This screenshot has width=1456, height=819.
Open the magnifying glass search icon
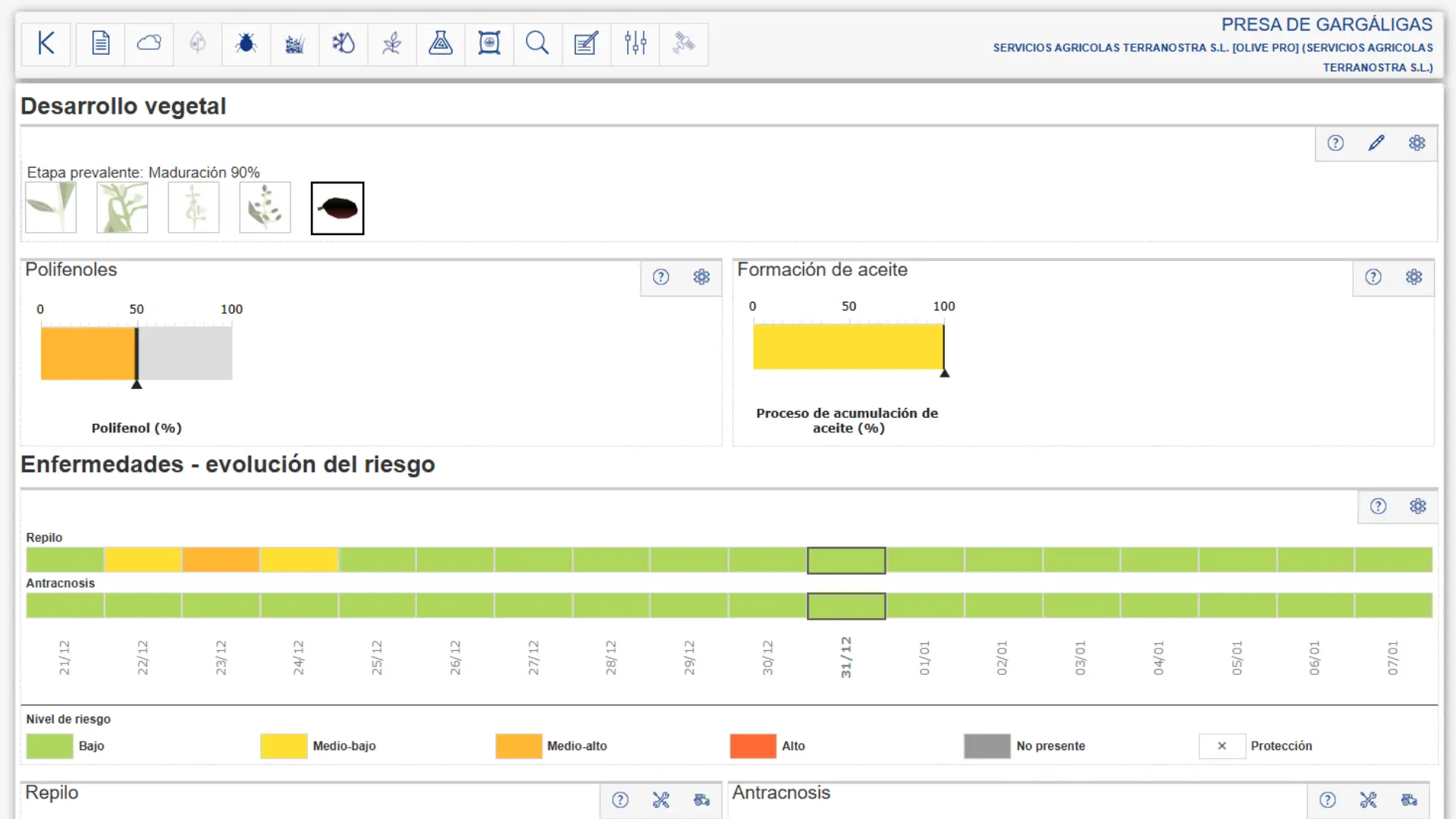[537, 44]
